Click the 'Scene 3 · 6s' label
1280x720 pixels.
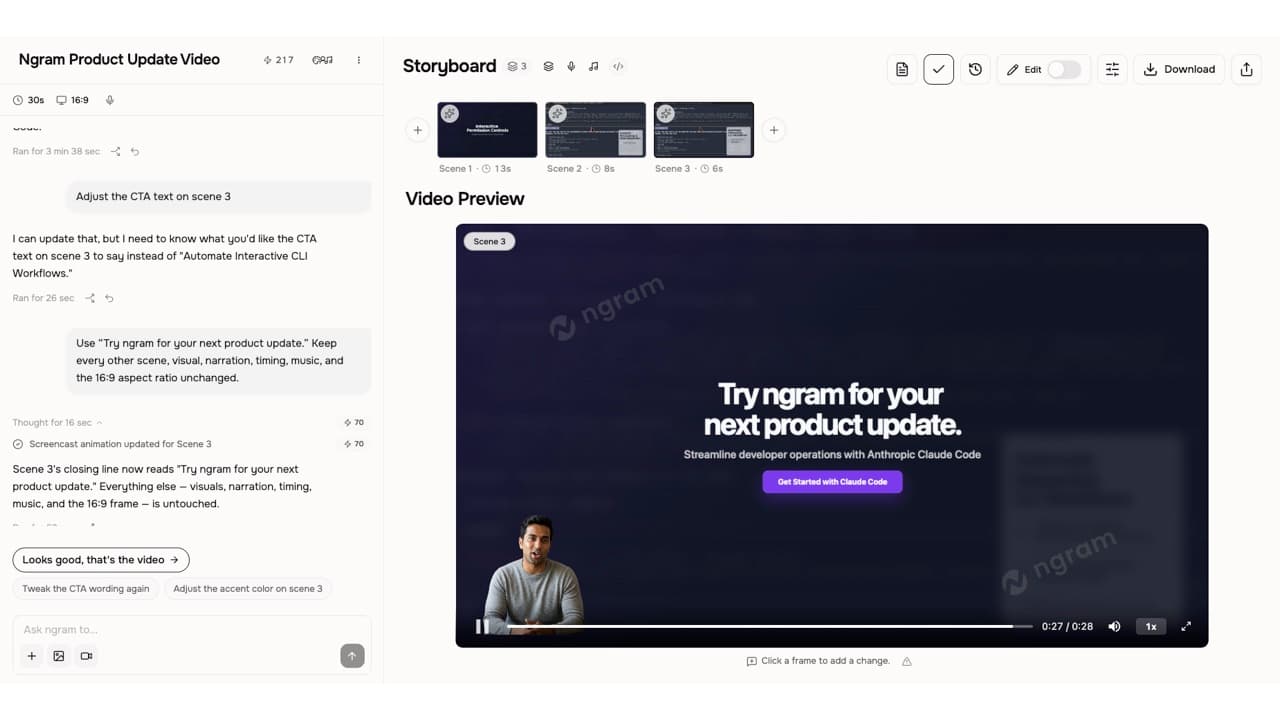click(689, 169)
